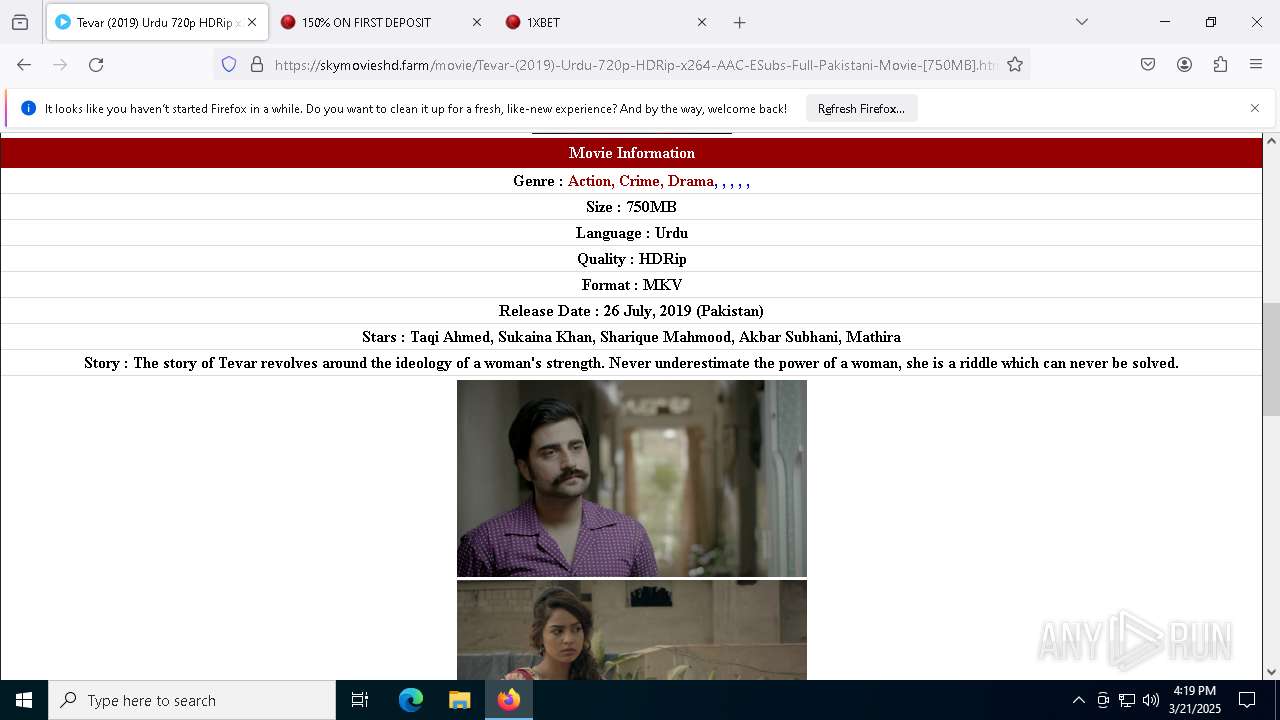Viewport: 1280px width, 720px height.
Task: Click scrollbar down arrow
Action: pyautogui.click(x=1271, y=672)
